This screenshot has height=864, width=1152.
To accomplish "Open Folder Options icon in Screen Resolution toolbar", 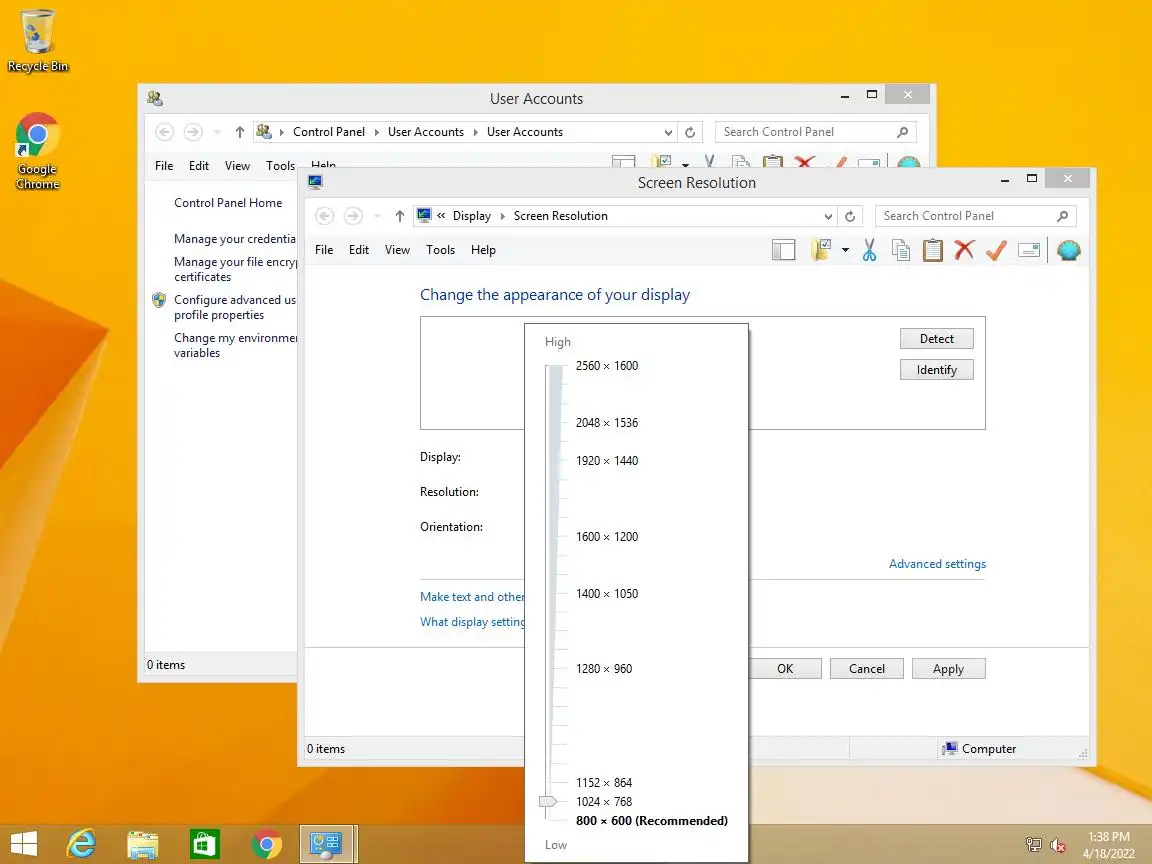I will point(821,251).
